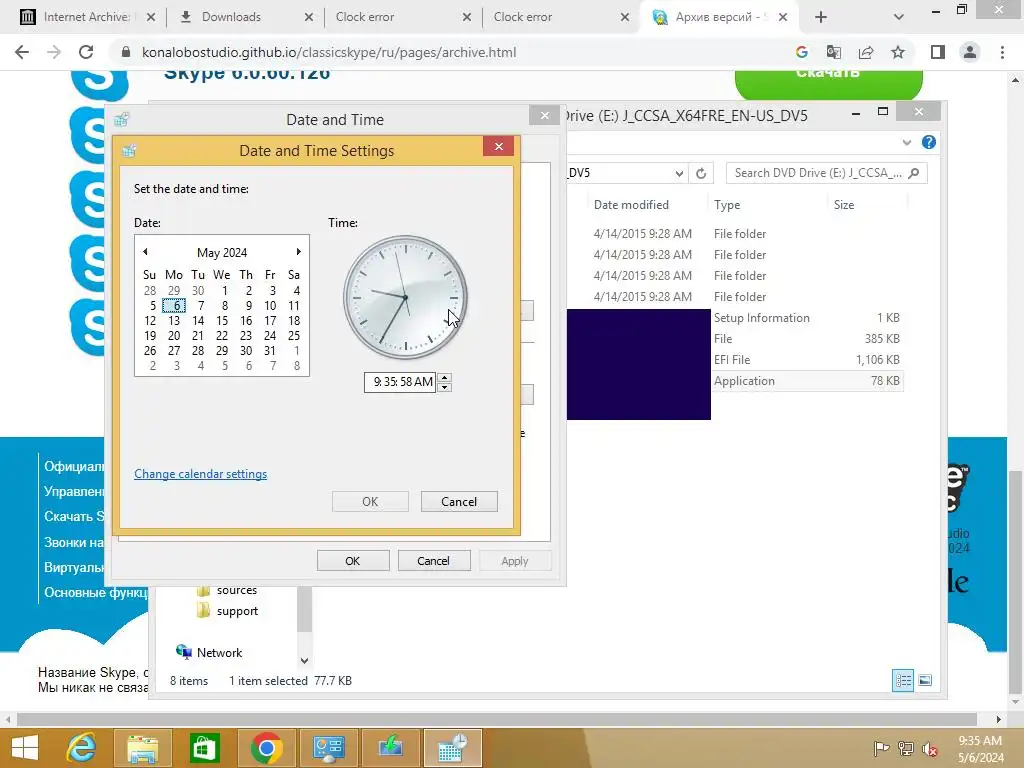Select May 15 in calendar
Viewport: 1024px width, 768px height.
(222, 321)
